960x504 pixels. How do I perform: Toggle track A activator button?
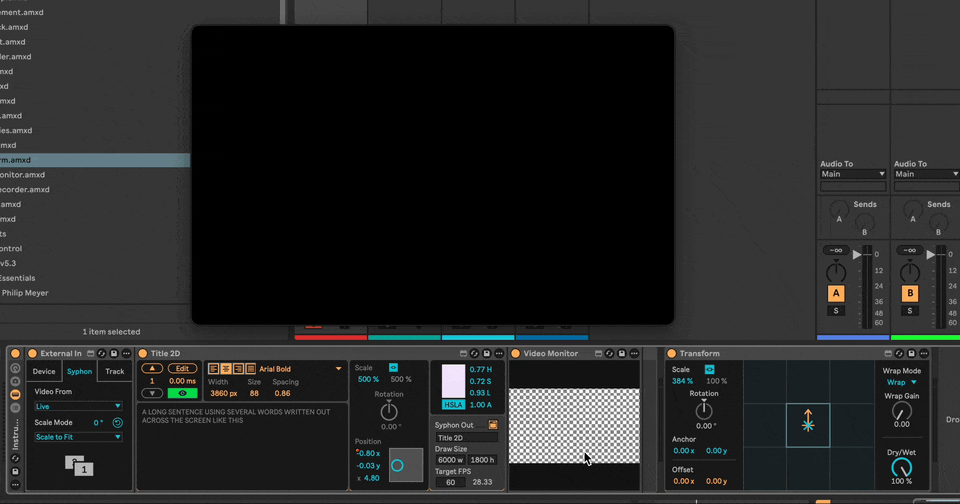(836, 293)
